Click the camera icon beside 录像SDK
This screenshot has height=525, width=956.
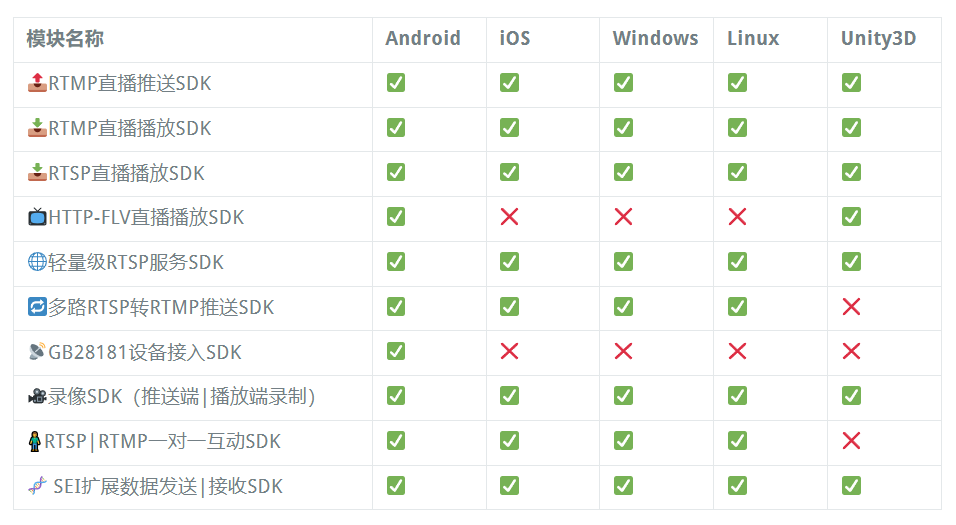[37, 396]
